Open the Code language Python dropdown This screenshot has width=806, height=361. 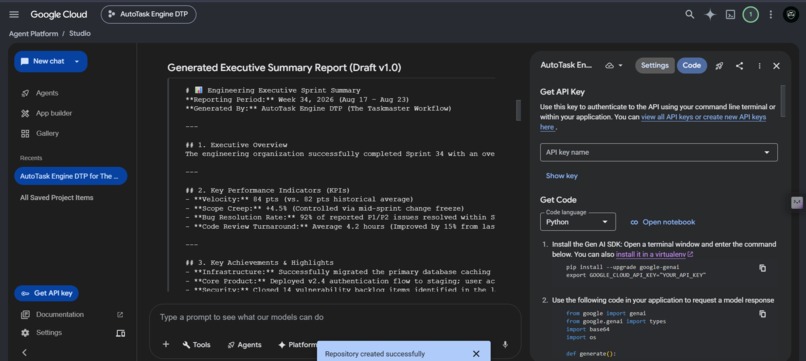tap(578, 222)
